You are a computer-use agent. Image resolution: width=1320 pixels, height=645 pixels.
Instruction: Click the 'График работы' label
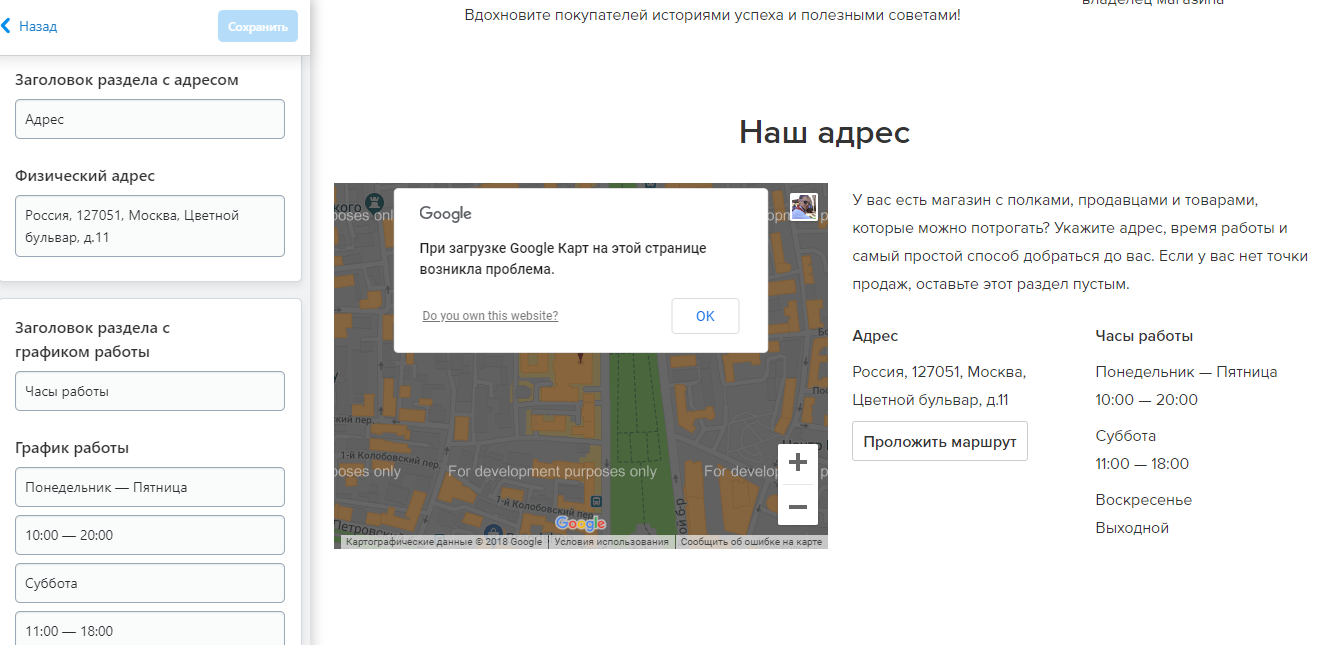pyautogui.click(x=72, y=448)
